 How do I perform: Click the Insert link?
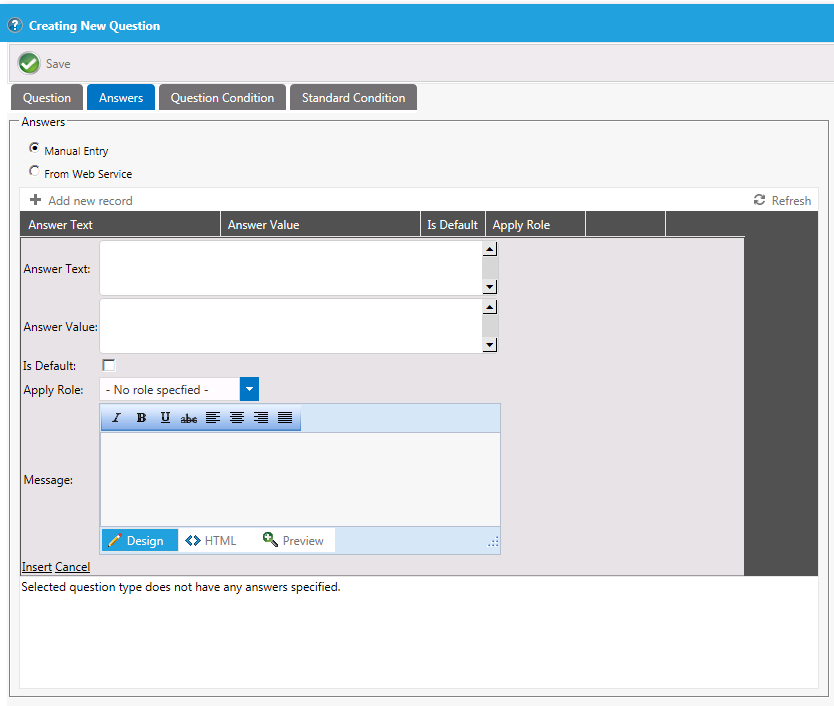click(x=37, y=567)
